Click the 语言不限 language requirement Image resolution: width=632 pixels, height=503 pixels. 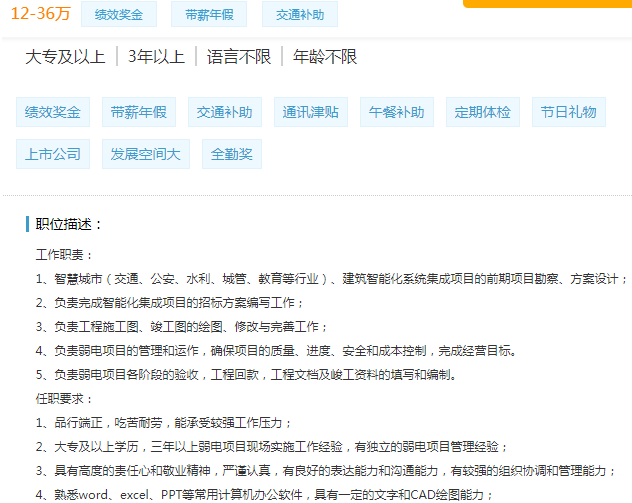click(238, 57)
